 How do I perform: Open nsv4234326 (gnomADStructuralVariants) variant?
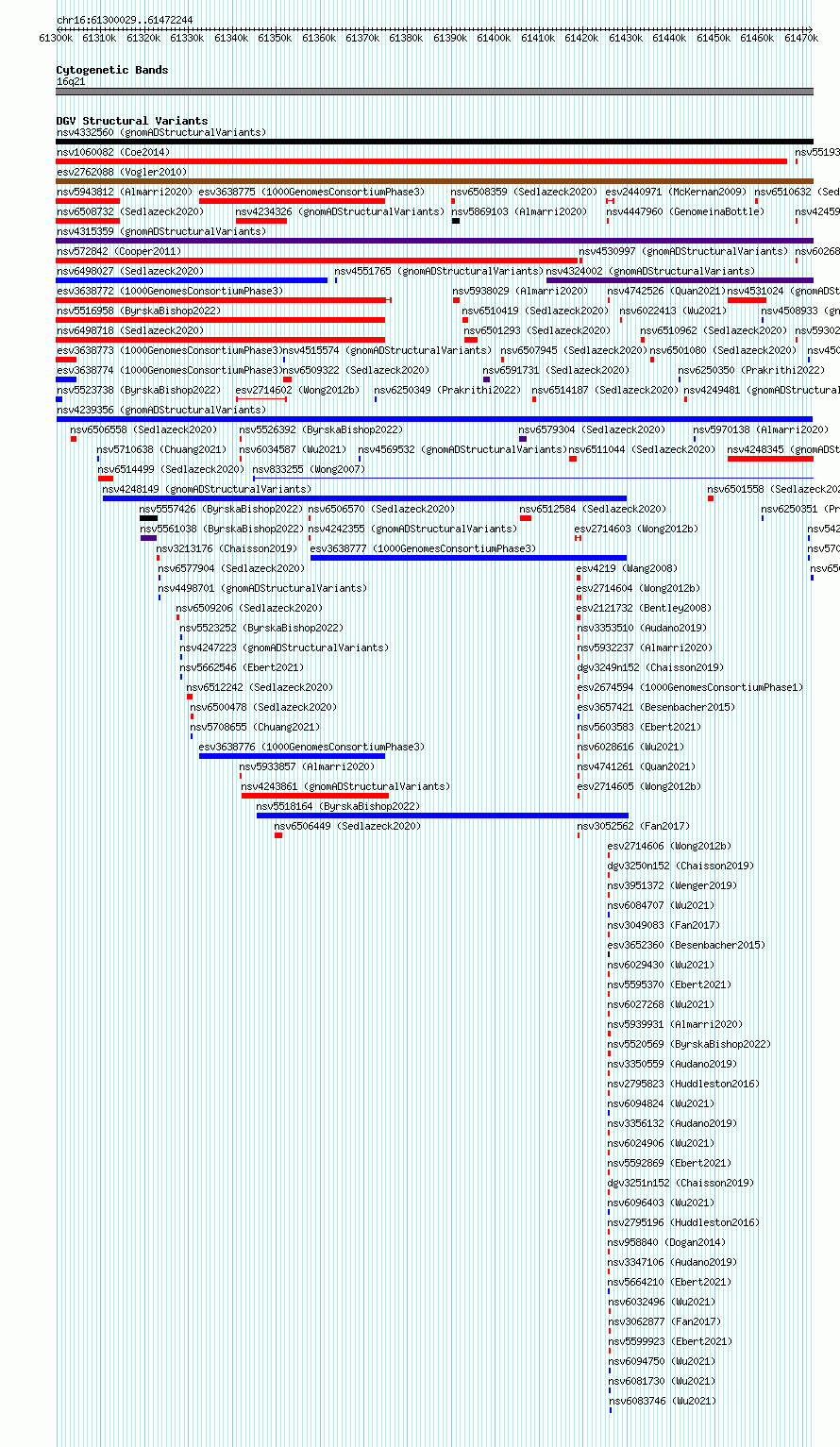(340, 211)
